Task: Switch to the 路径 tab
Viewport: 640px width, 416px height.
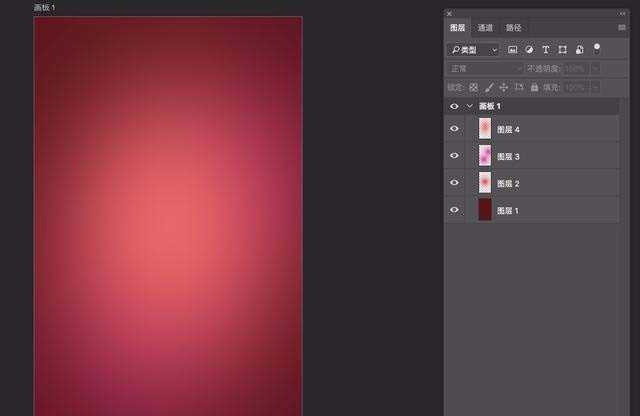Action: tap(513, 28)
